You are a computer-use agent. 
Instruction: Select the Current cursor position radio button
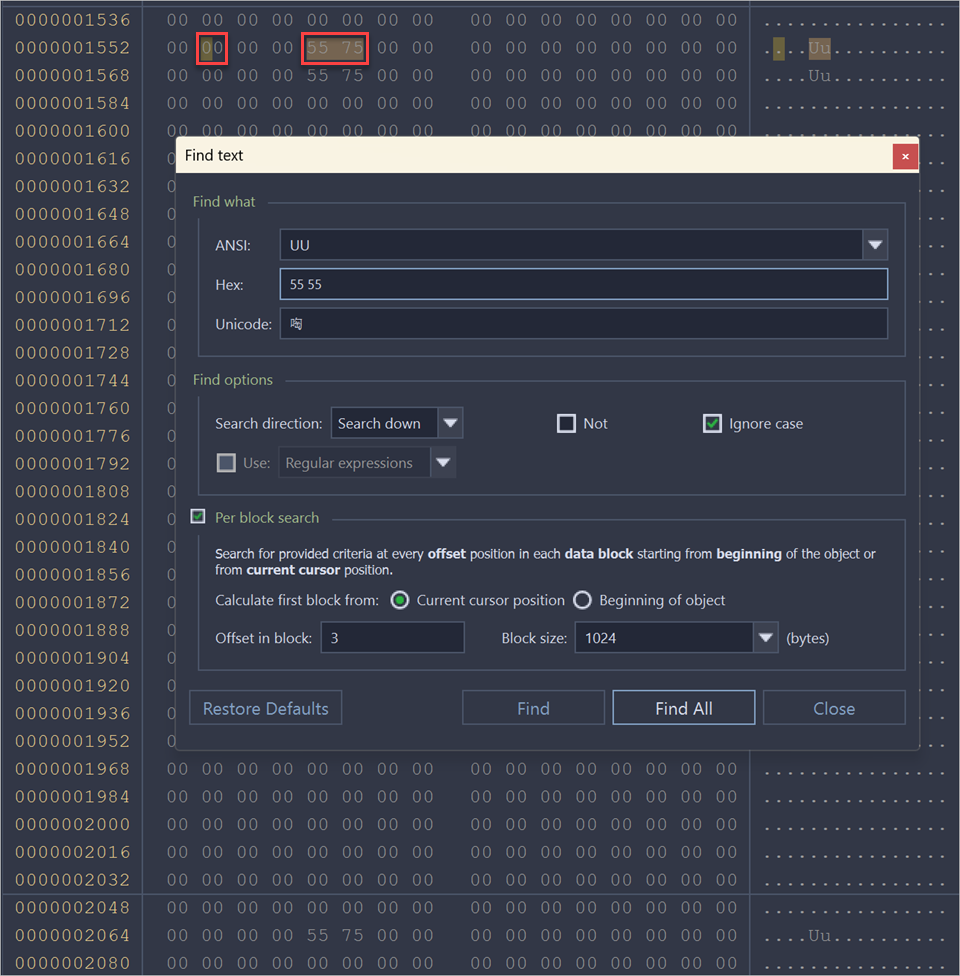click(x=400, y=600)
